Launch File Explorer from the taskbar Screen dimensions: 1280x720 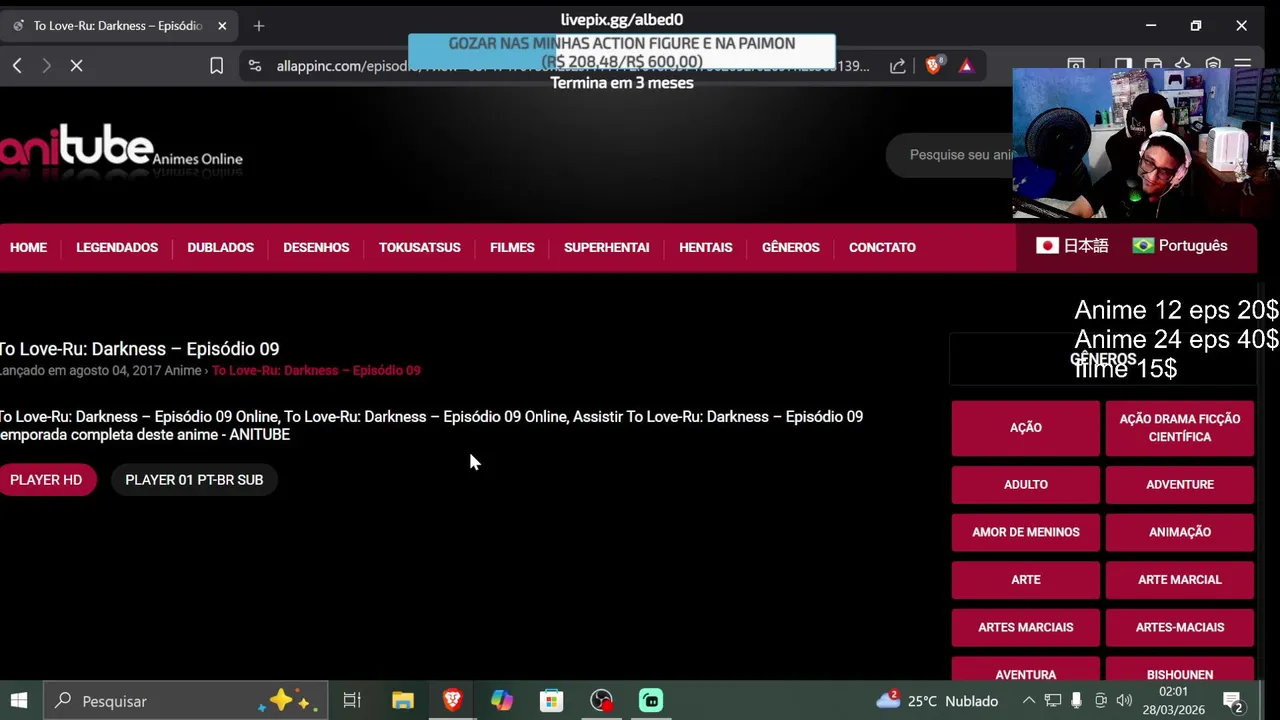point(403,701)
